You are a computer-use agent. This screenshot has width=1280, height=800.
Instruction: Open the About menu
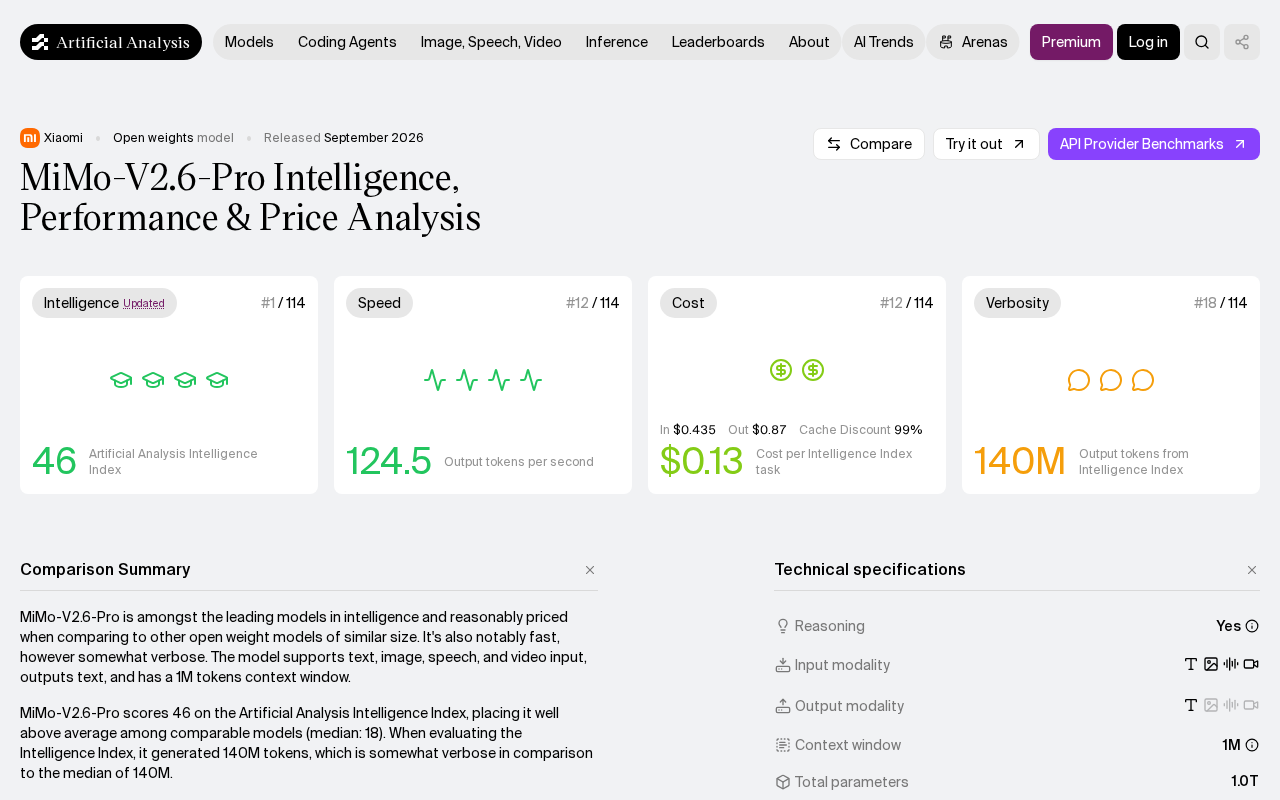coord(809,42)
